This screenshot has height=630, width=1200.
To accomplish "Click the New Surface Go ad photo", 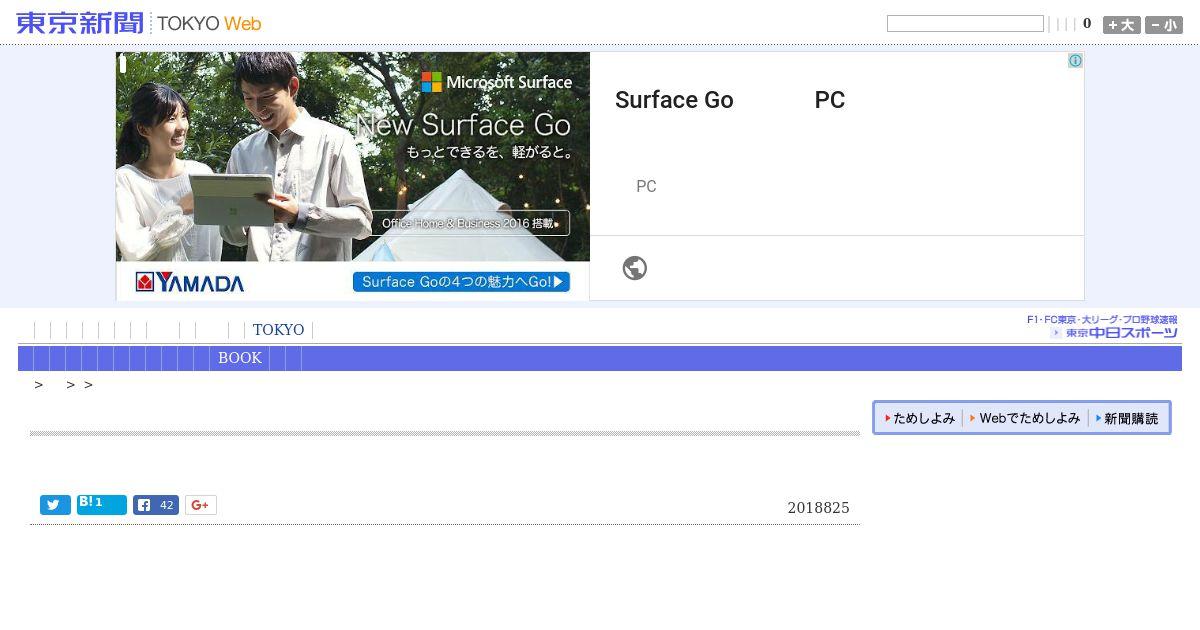I will click(353, 157).
